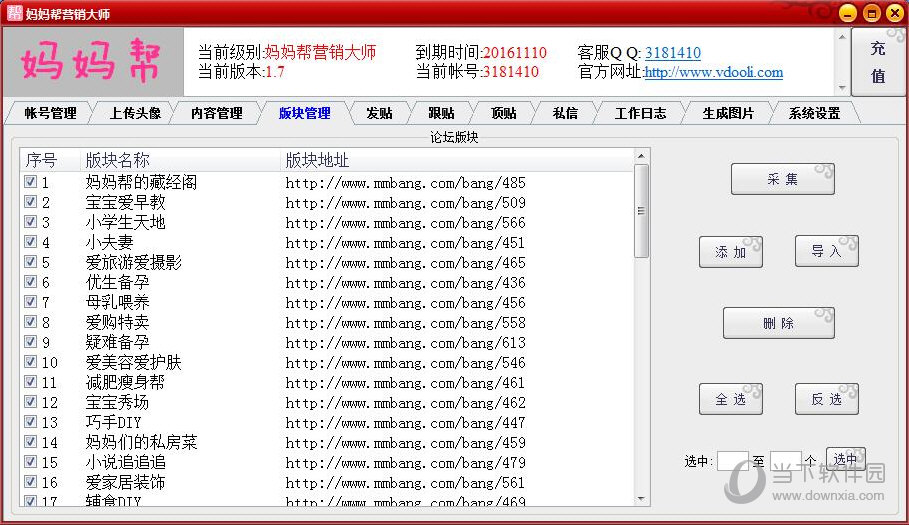This screenshot has width=909, height=525.
Task: Minimize the 妈妈帮营销大师 window
Action: 848,13
